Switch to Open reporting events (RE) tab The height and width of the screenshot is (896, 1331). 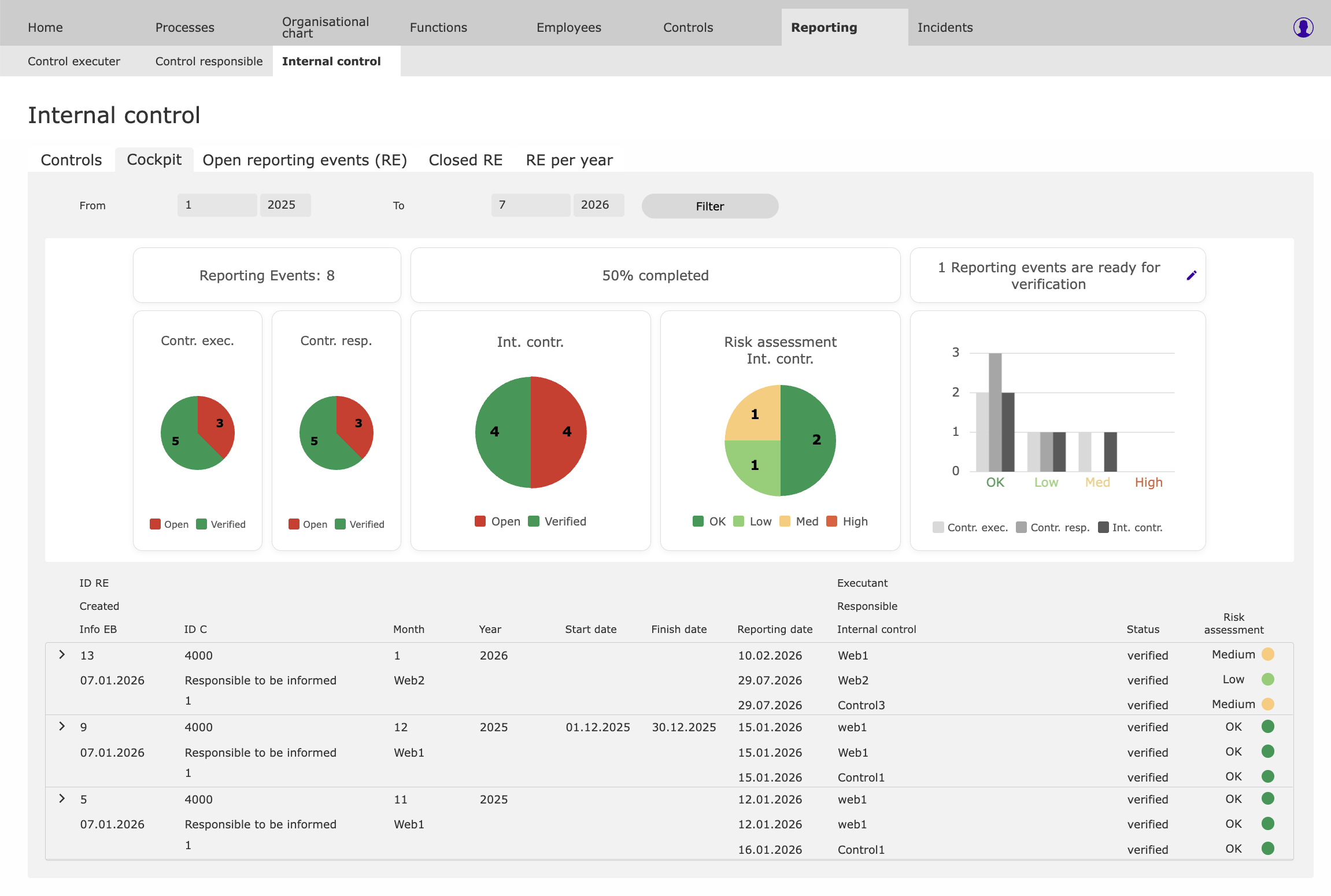[305, 160]
